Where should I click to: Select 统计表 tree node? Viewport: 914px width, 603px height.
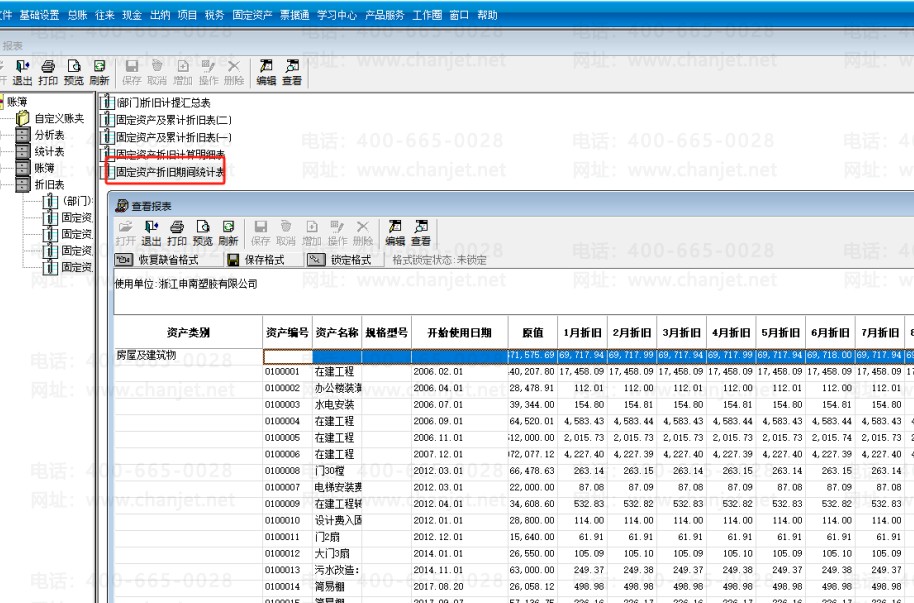tap(50, 152)
